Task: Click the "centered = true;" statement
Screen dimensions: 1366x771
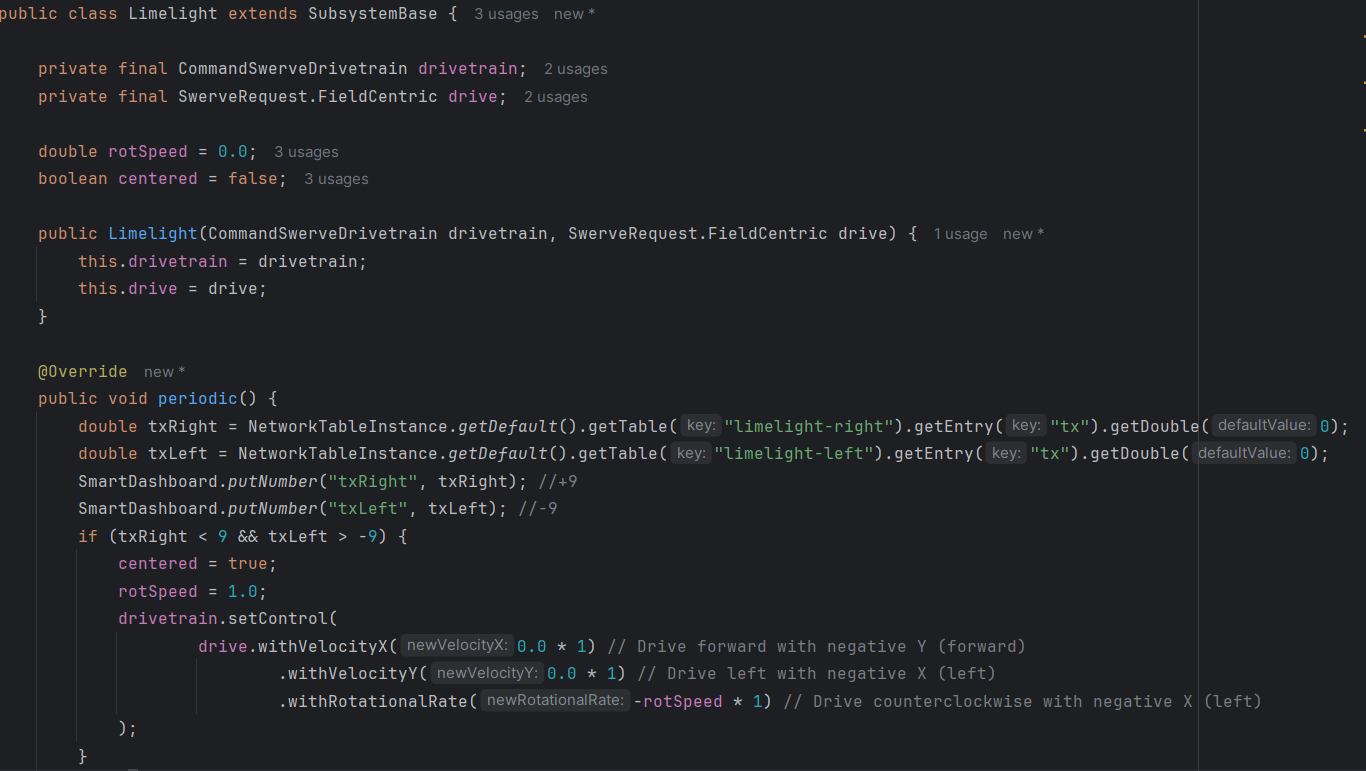Action: (x=198, y=564)
